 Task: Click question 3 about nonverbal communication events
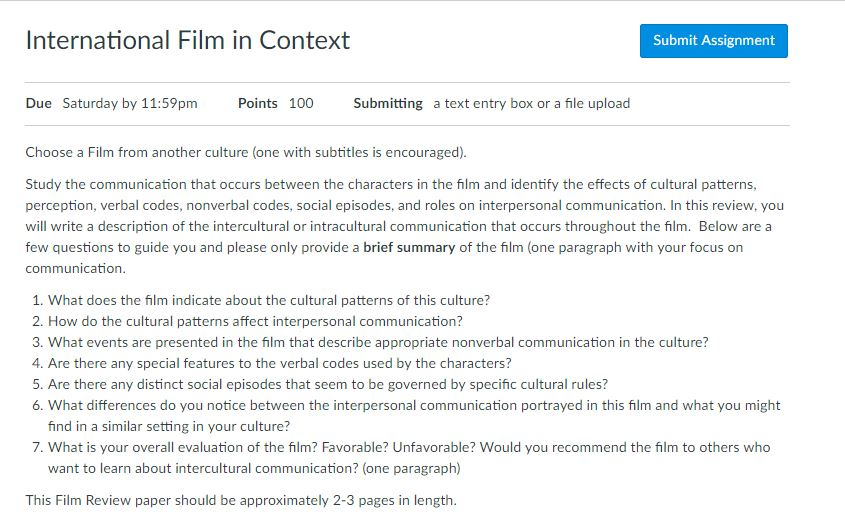click(378, 342)
